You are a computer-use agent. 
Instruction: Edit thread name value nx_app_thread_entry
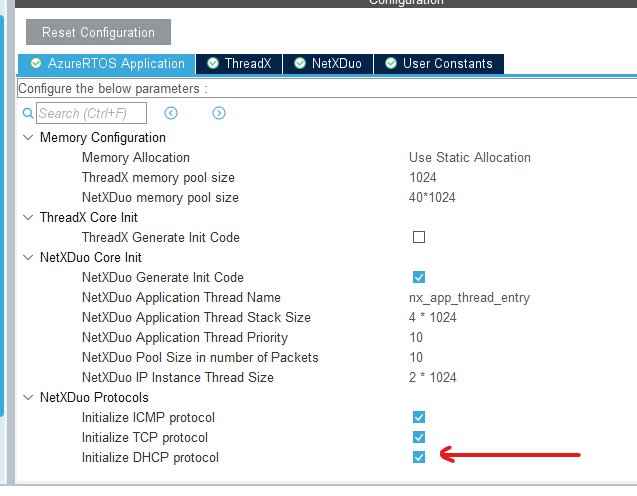[x=469, y=298]
